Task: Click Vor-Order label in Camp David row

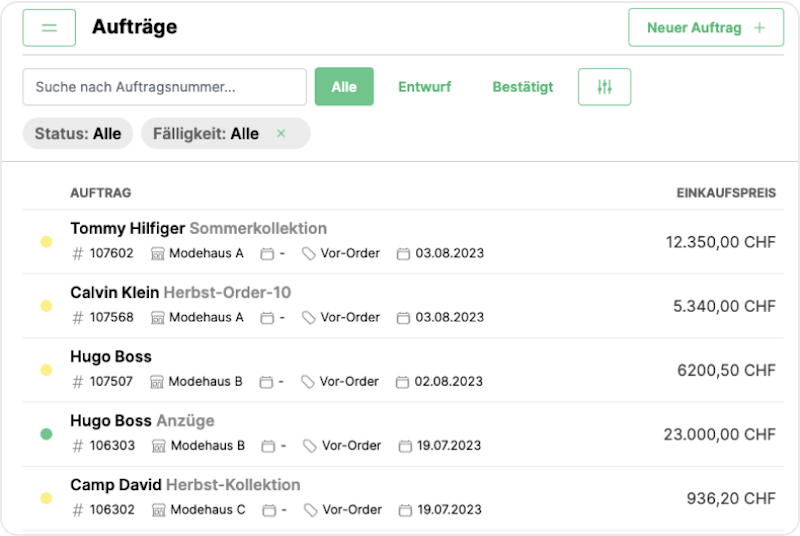Action: click(x=352, y=510)
